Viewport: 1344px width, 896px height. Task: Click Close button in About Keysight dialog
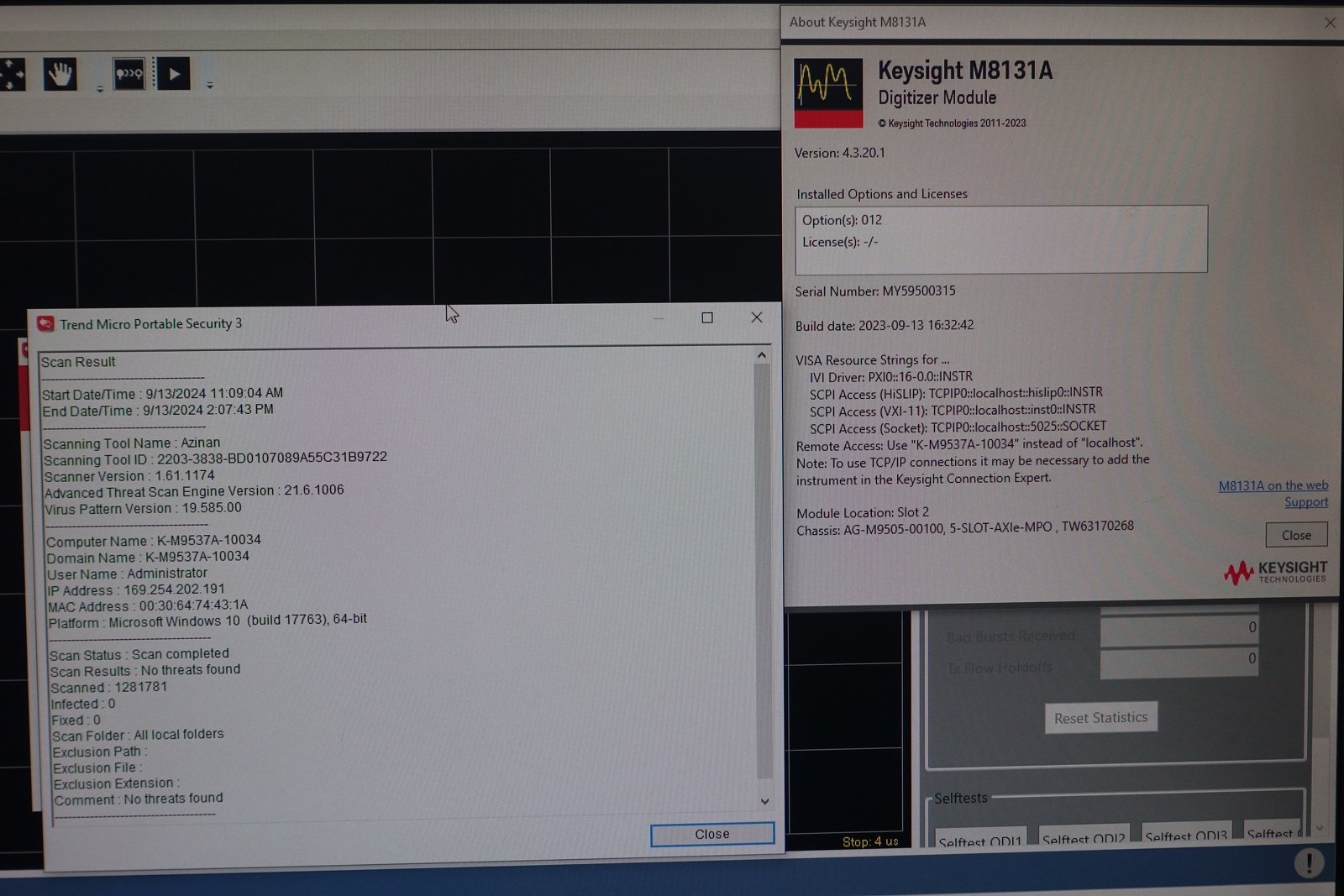click(x=1296, y=535)
